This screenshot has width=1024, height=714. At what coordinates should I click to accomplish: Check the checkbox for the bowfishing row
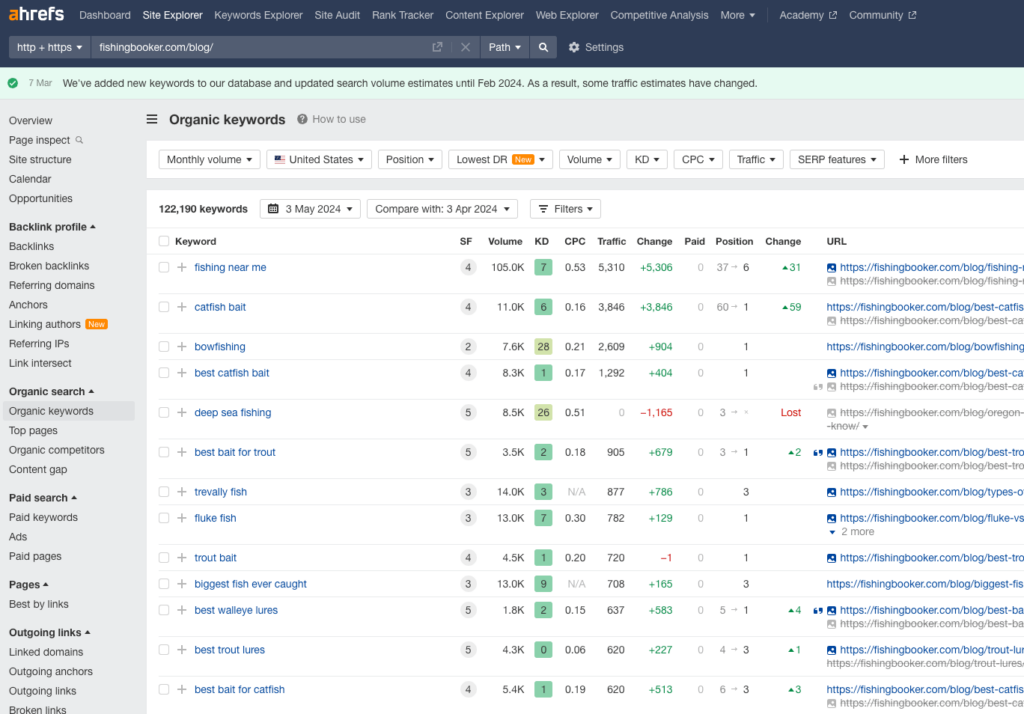pyautogui.click(x=164, y=346)
